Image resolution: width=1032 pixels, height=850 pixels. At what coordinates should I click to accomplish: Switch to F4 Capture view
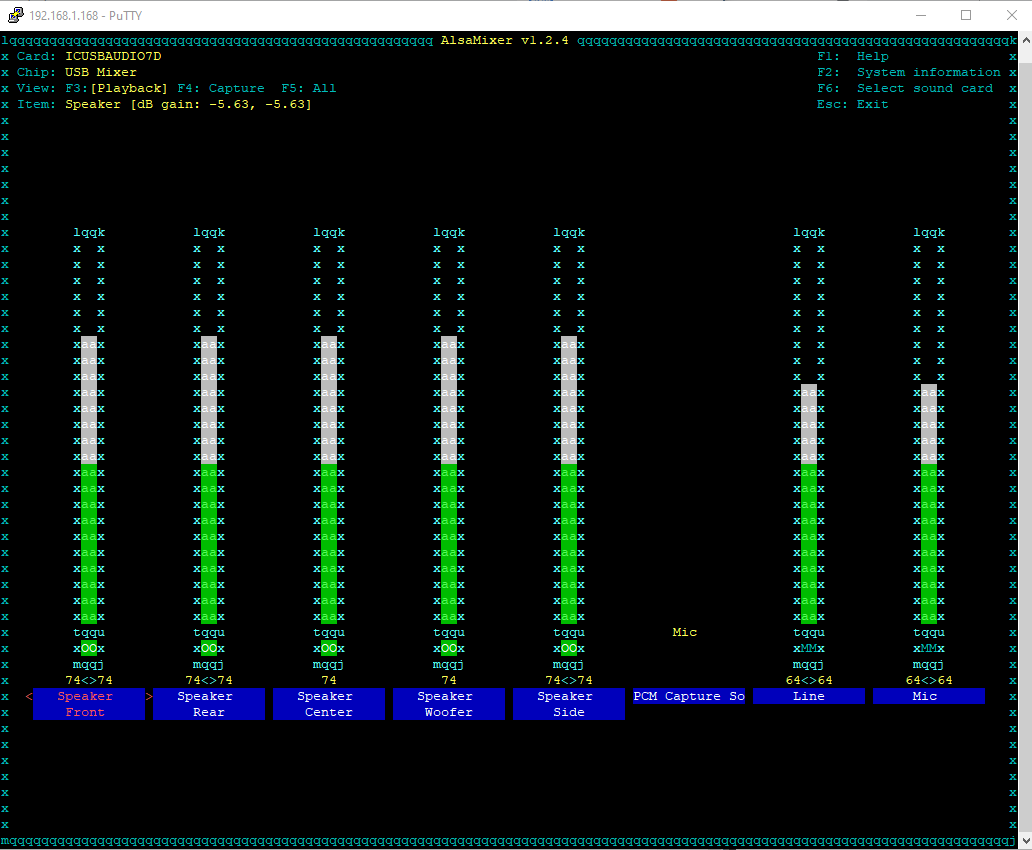(220, 88)
